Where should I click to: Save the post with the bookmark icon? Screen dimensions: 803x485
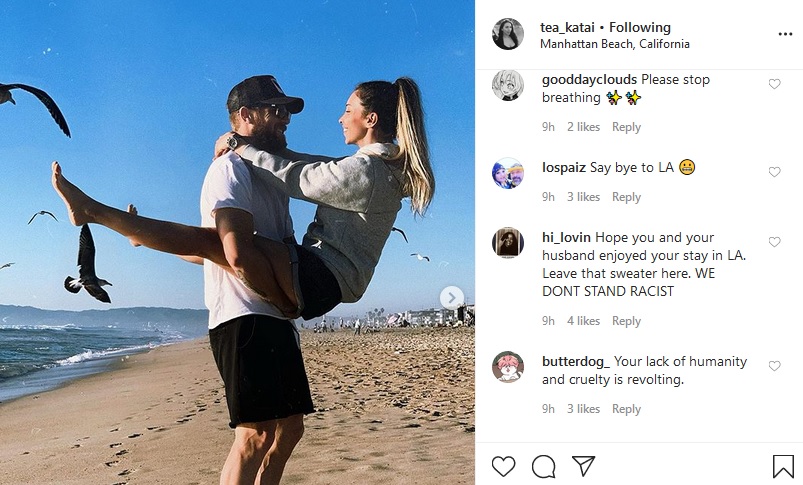click(783, 466)
